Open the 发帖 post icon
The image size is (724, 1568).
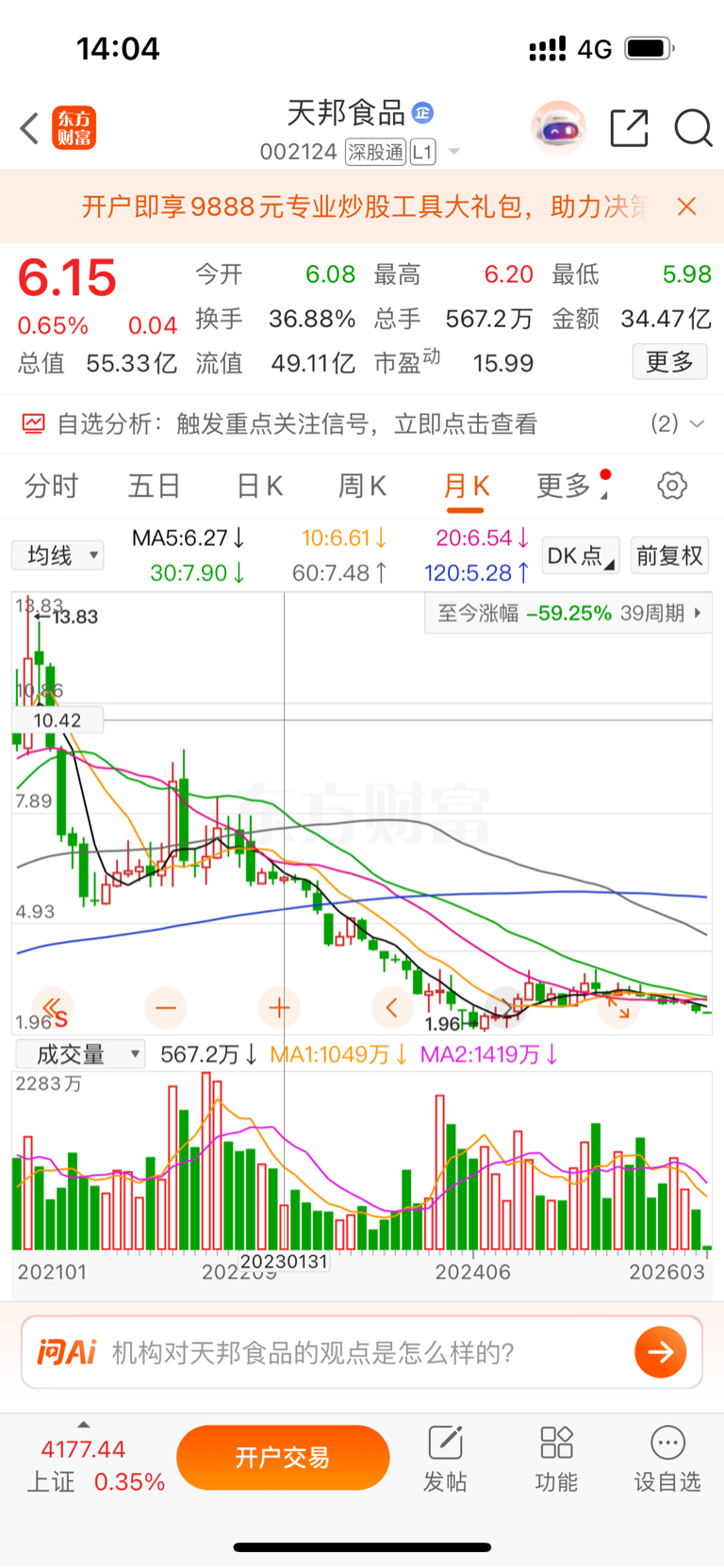[x=445, y=1443]
